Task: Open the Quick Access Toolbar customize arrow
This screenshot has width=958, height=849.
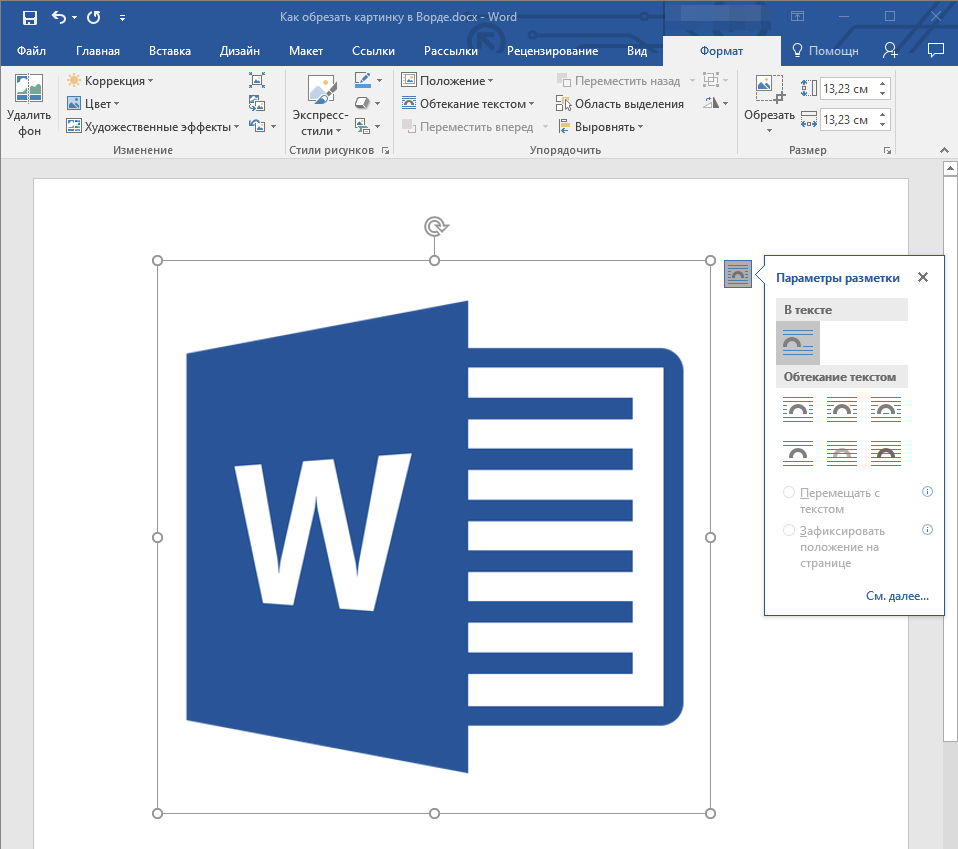Action: (x=122, y=18)
